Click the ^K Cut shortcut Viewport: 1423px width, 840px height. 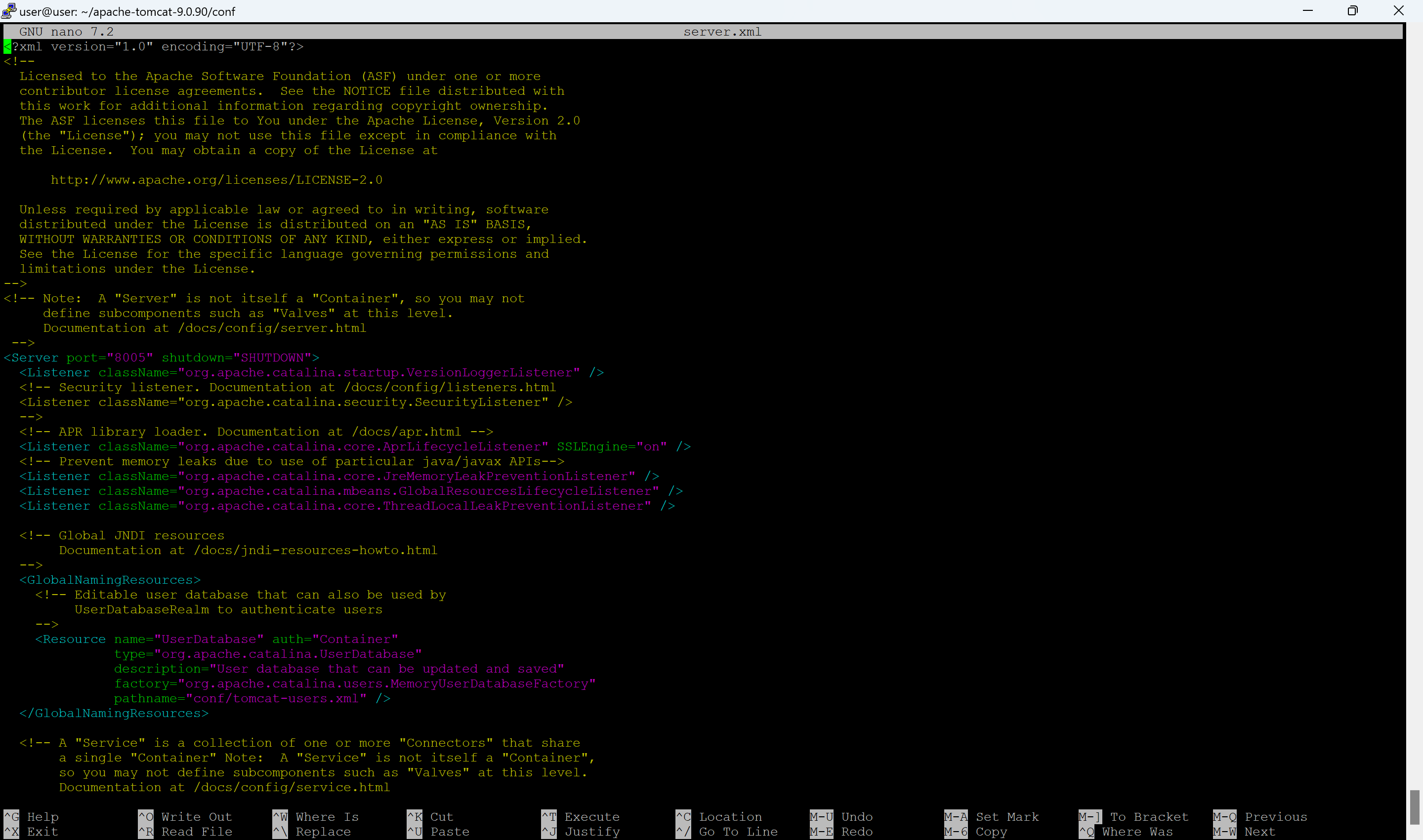pos(430,817)
